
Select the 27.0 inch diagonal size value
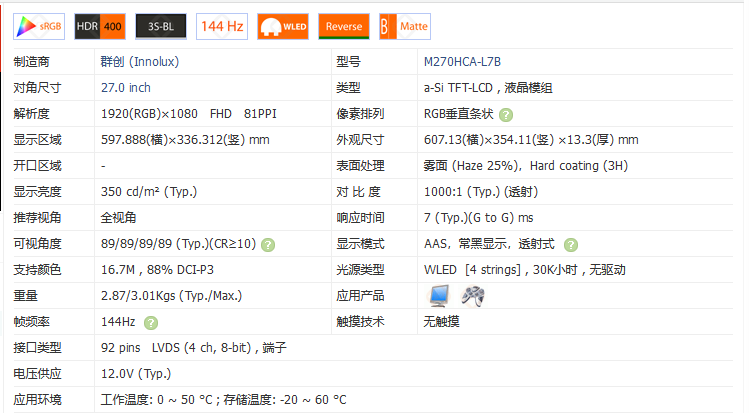tap(126, 88)
